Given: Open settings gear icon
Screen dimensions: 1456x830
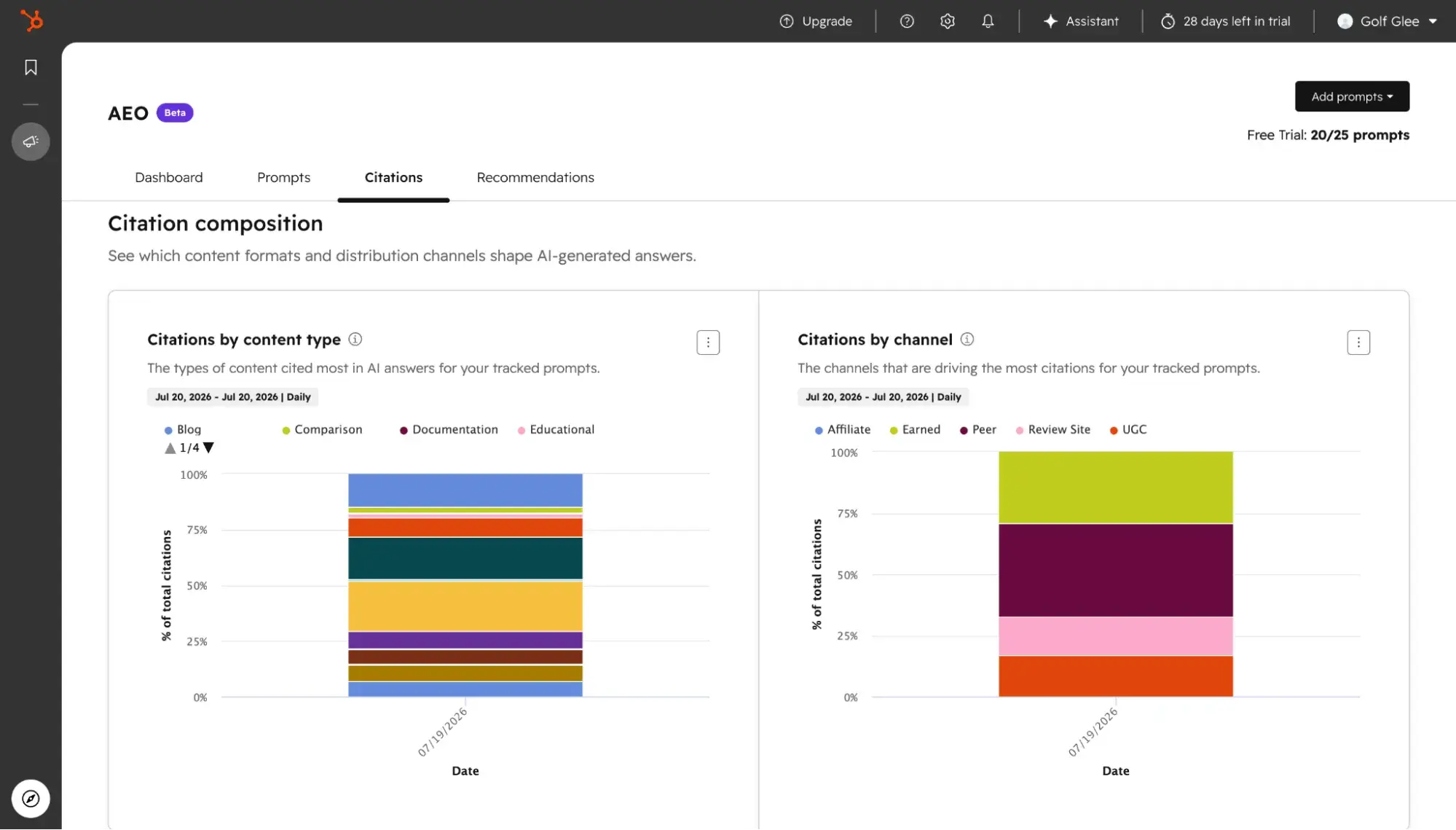Looking at the screenshot, I should [947, 21].
